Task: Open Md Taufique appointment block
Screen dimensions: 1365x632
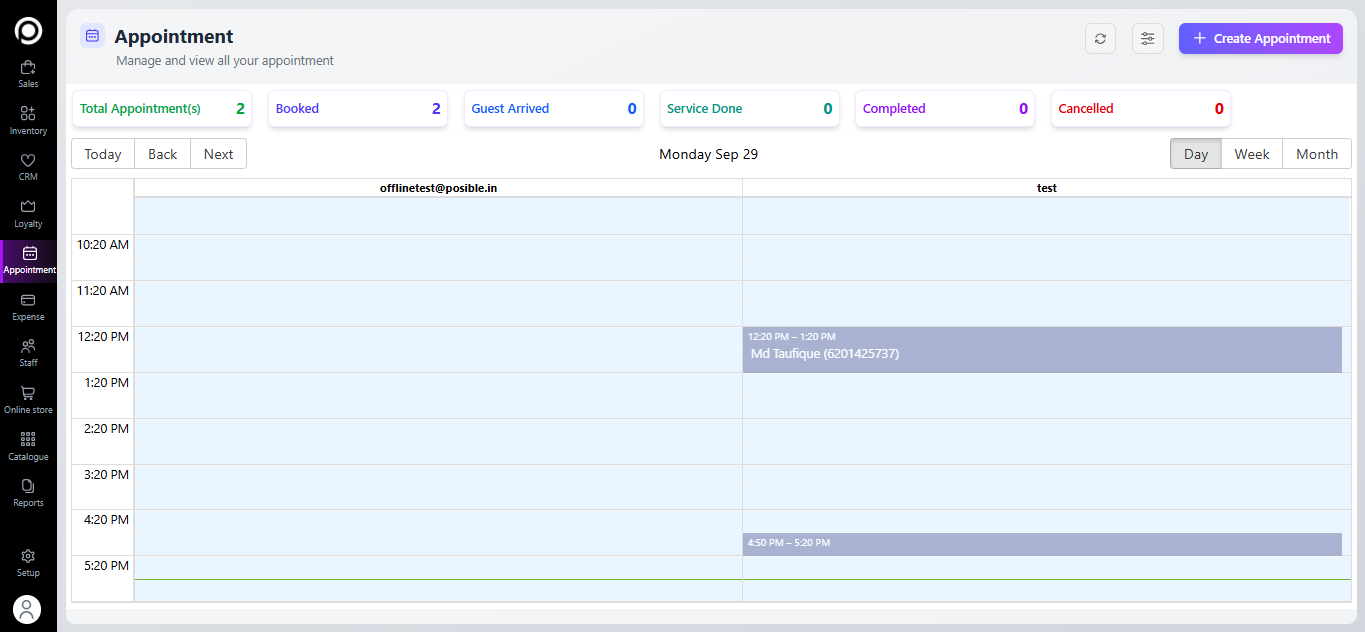Action: 1041,350
